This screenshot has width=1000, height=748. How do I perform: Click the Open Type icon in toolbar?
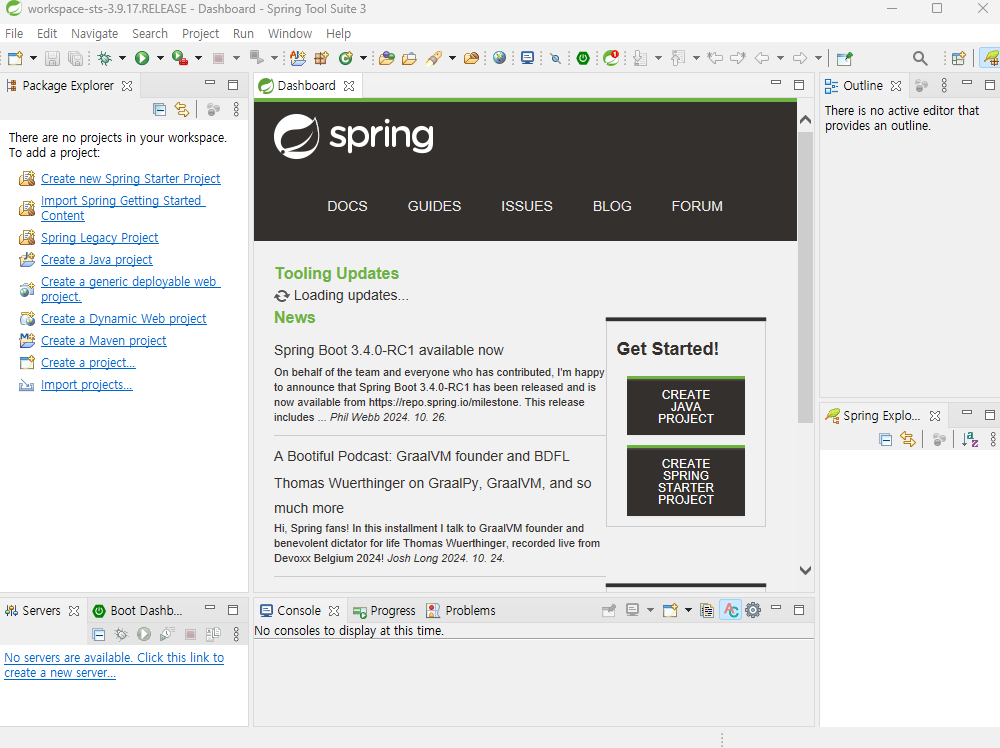[386, 58]
